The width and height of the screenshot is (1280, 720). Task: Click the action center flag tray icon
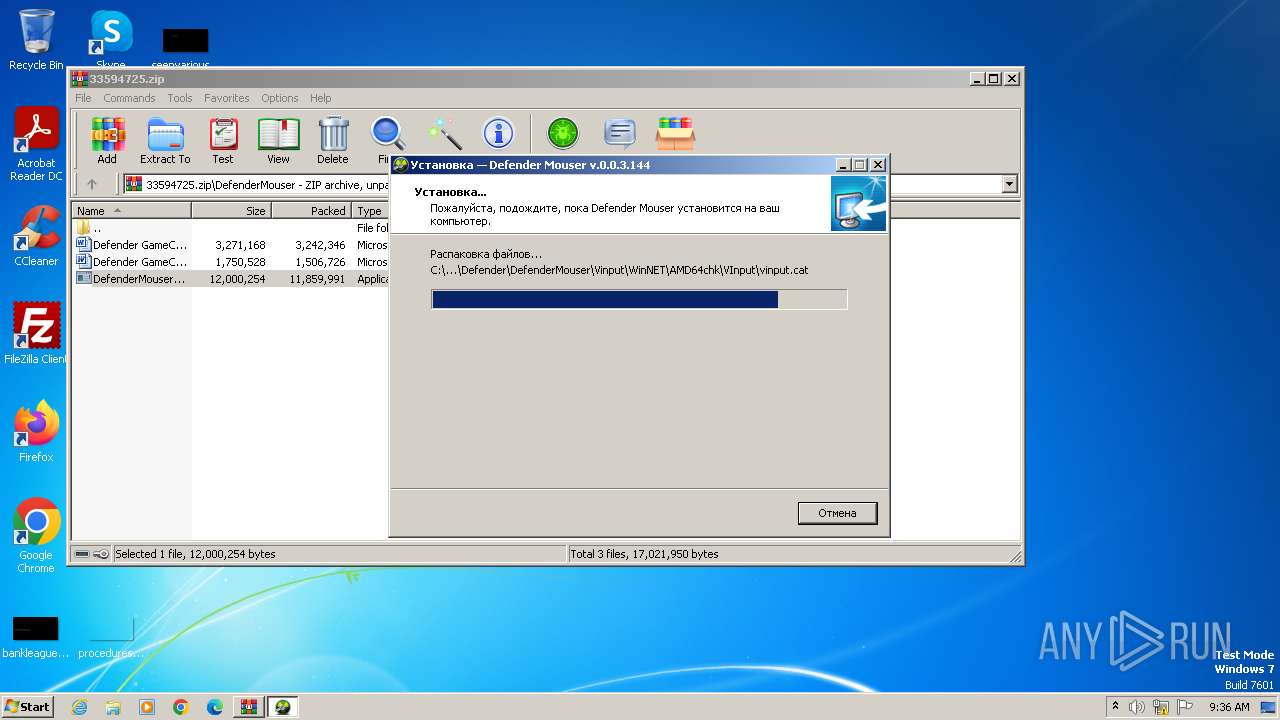(x=1185, y=707)
